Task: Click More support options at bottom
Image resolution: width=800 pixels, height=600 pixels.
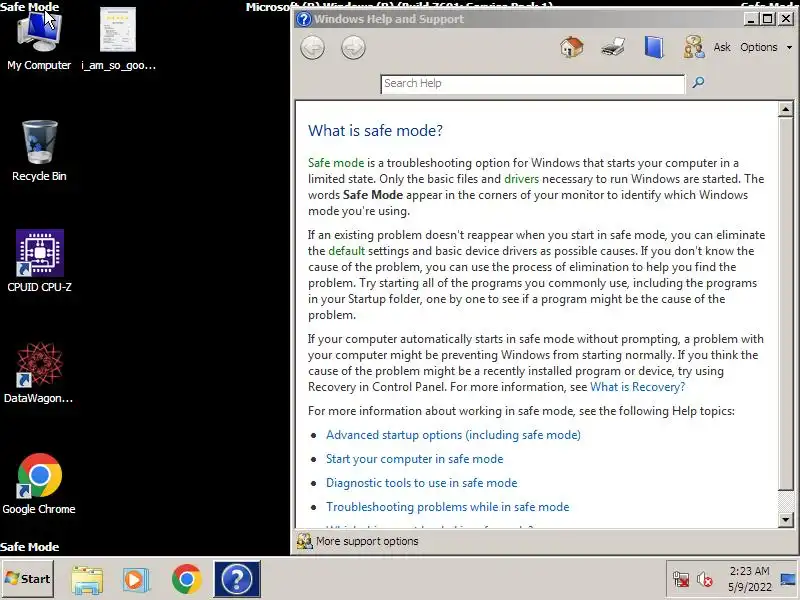Action: [358, 541]
